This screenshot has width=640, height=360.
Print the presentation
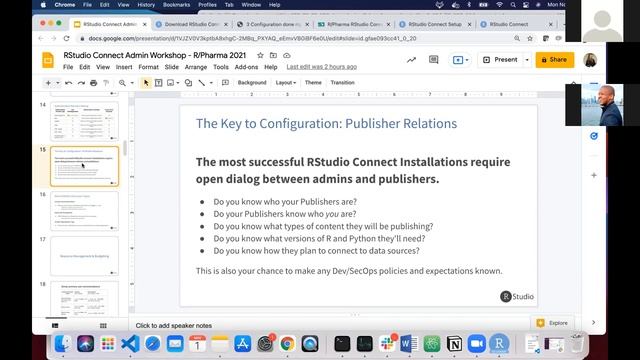pyautogui.click(x=93, y=83)
